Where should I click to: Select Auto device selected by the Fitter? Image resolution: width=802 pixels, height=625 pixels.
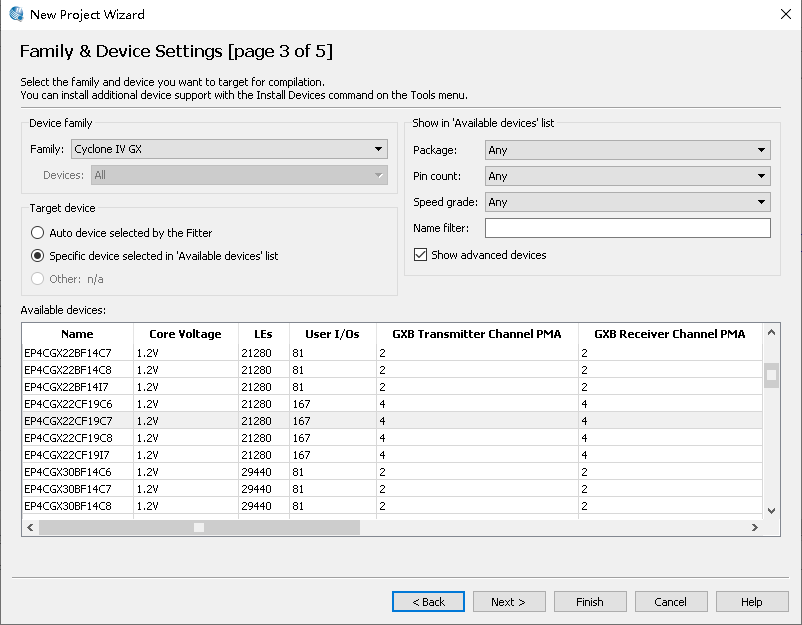pyautogui.click(x=37, y=233)
